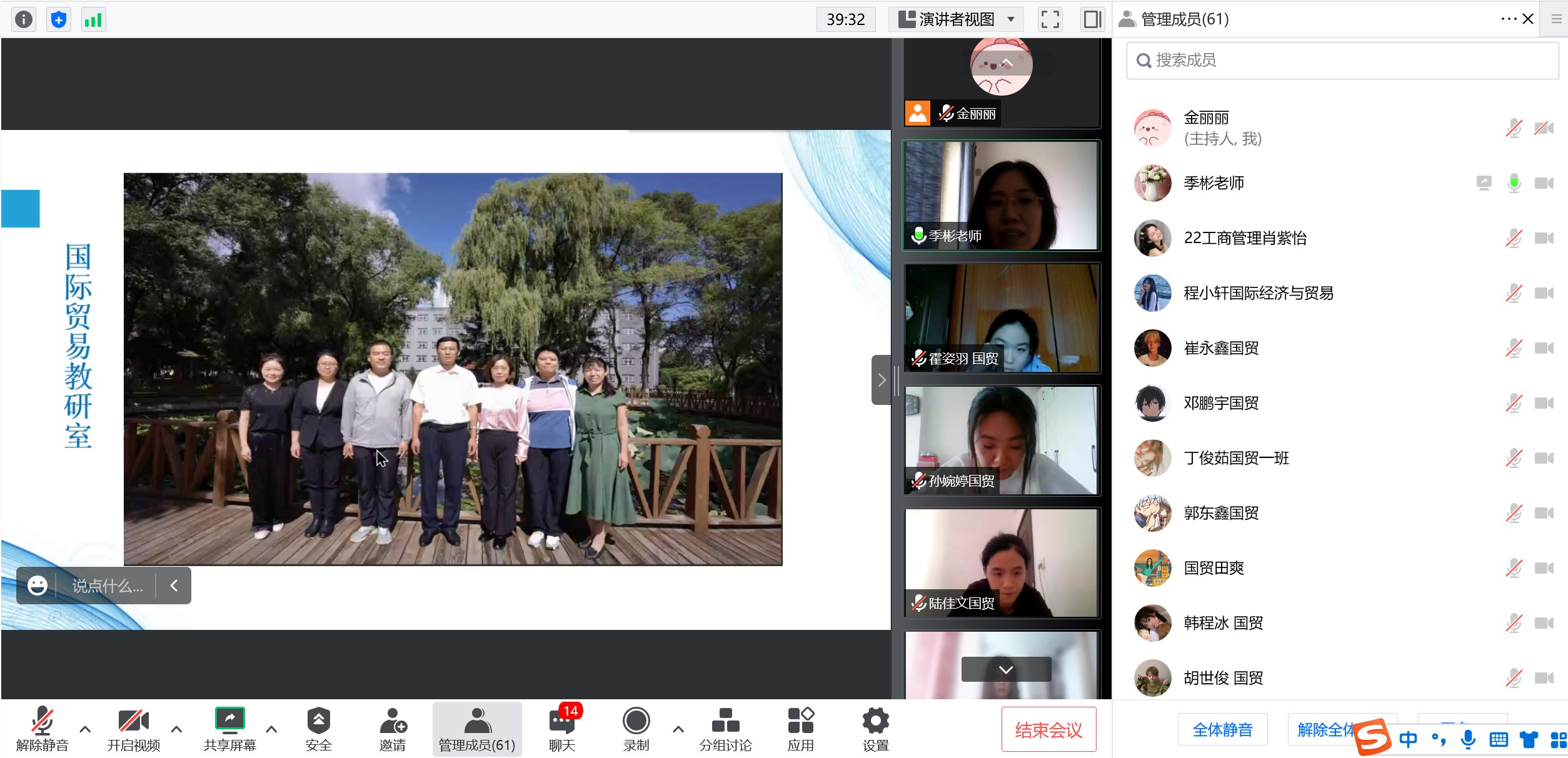Search members in 搜索成员 field
Screen dimensions: 1568x758
tap(1342, 60)
